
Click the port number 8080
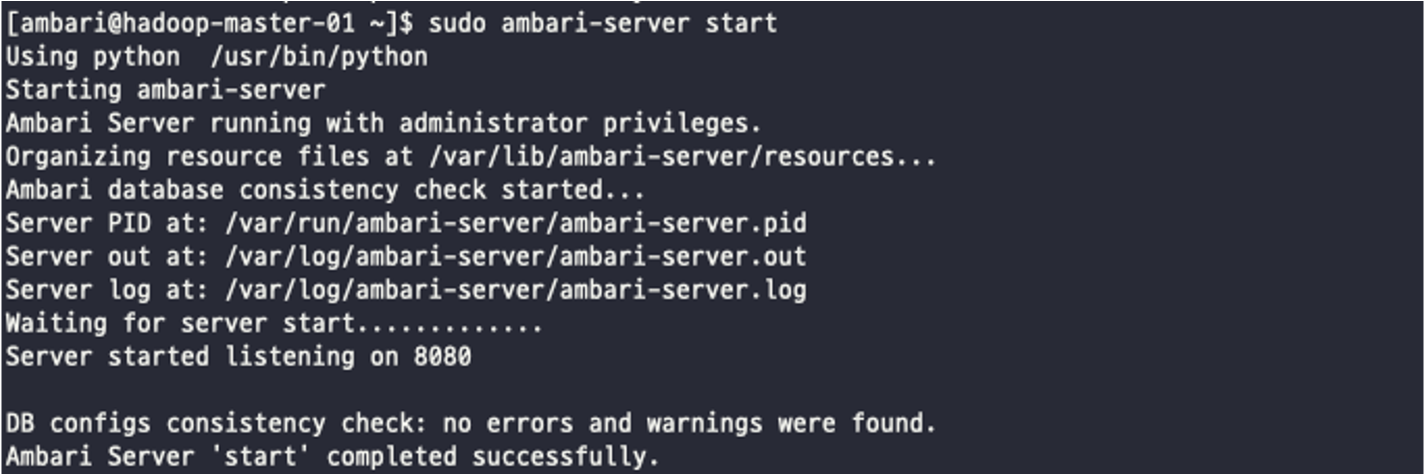[442, 356]
